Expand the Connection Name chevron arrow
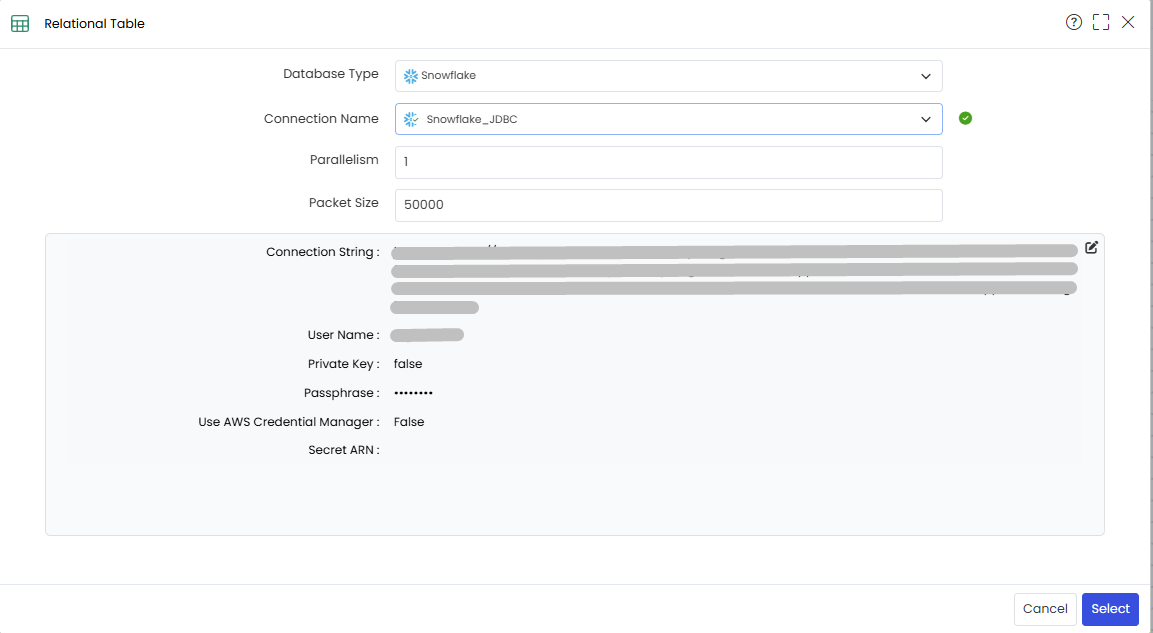Screen dimensions: 1153x633 [926, 120]
